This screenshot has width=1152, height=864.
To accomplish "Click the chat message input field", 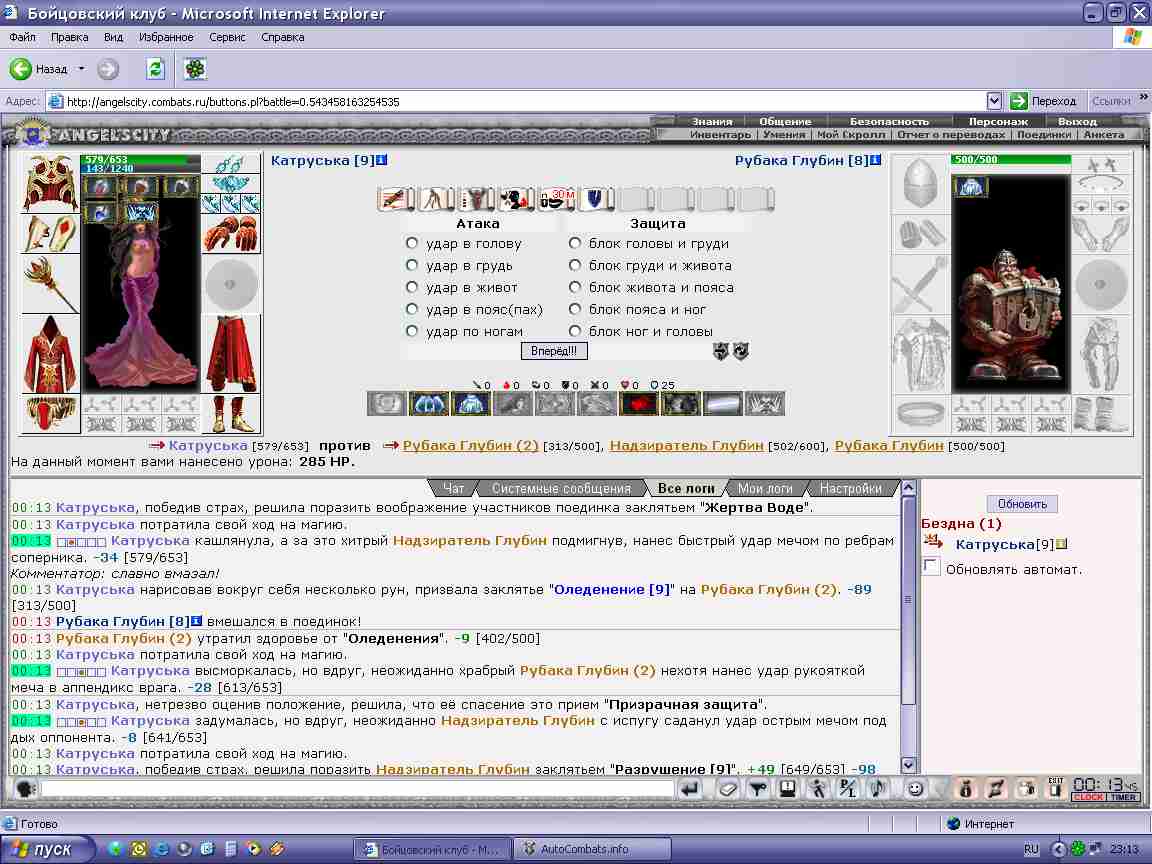I will [357, 789].
